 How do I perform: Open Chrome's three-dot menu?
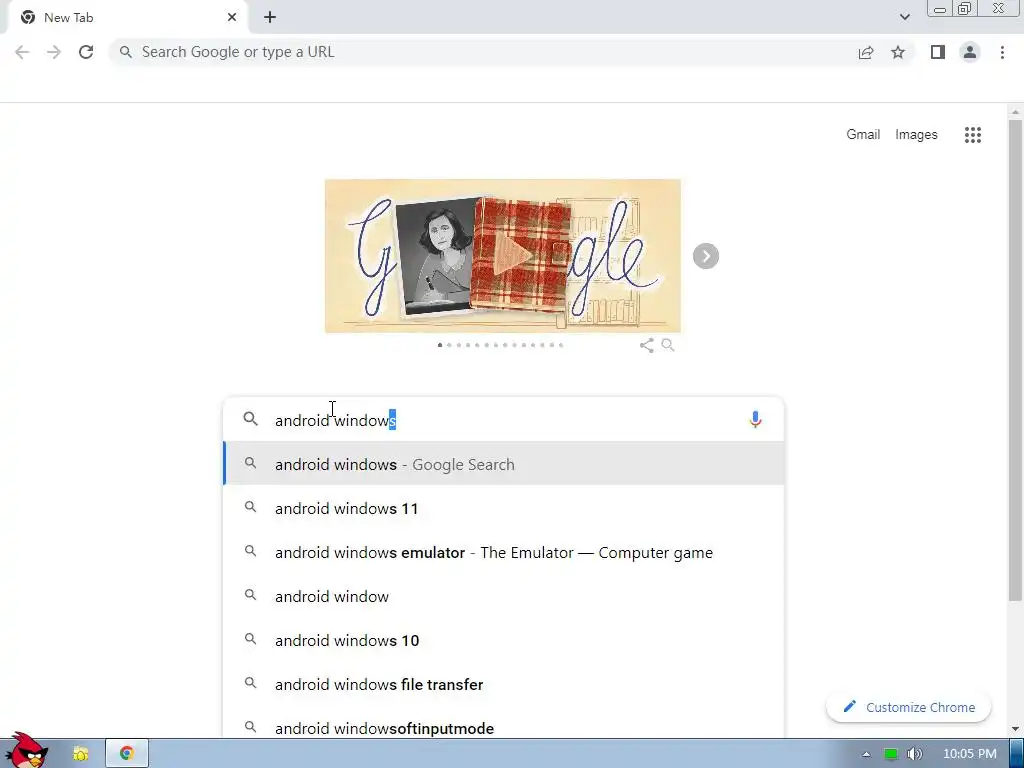coord(1002,52)
